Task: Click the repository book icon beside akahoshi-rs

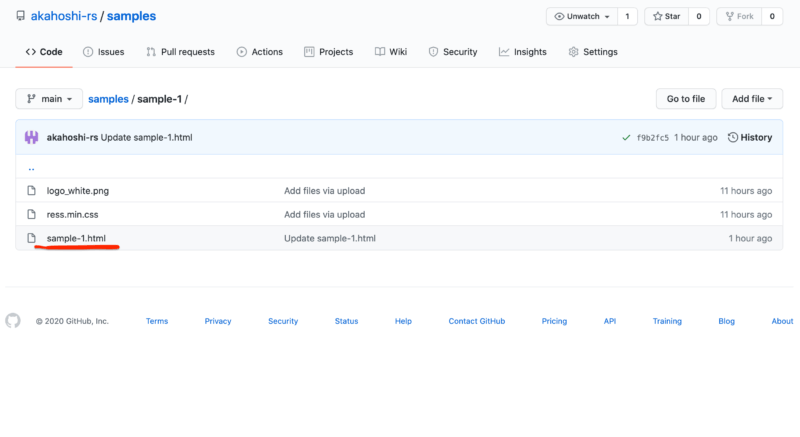Action: [20, 16]
